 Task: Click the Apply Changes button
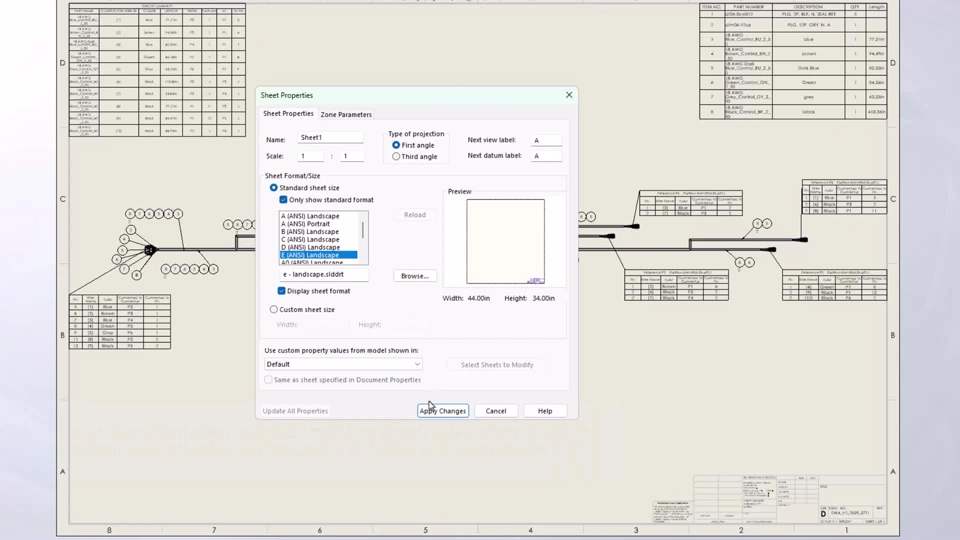[443, 411]
